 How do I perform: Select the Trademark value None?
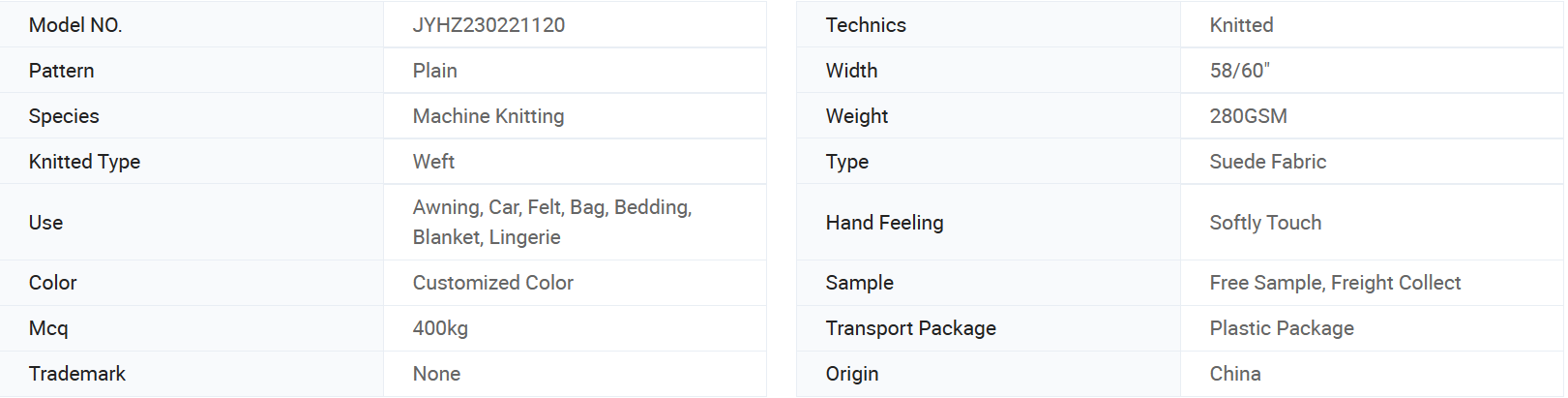tap(436, 374)
